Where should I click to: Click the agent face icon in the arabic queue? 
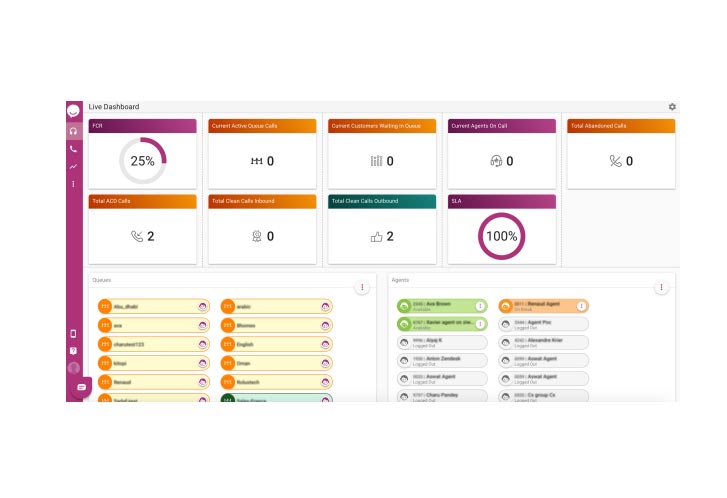[325, 306]
